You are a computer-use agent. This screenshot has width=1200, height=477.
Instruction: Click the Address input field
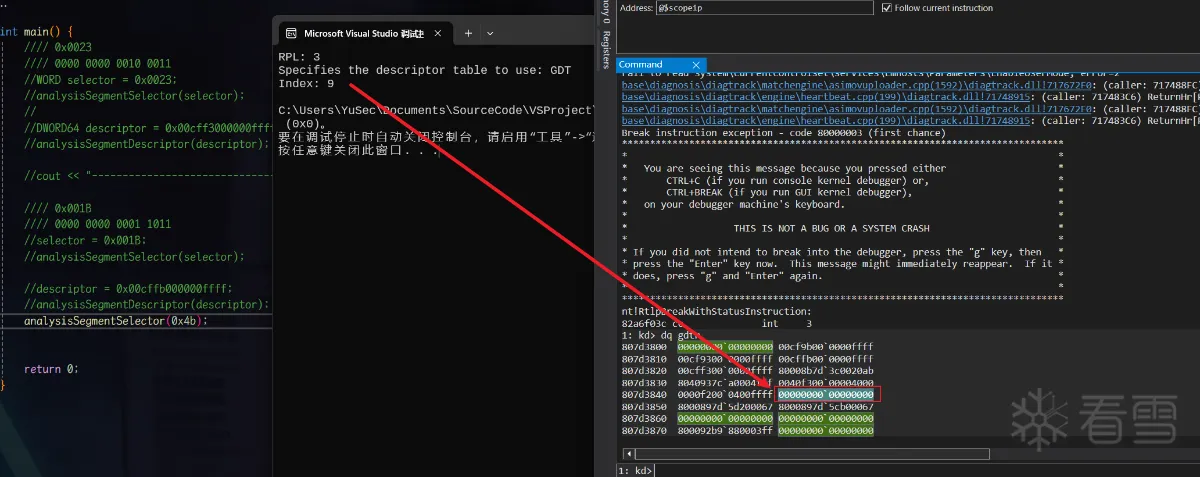pos(765,8)
